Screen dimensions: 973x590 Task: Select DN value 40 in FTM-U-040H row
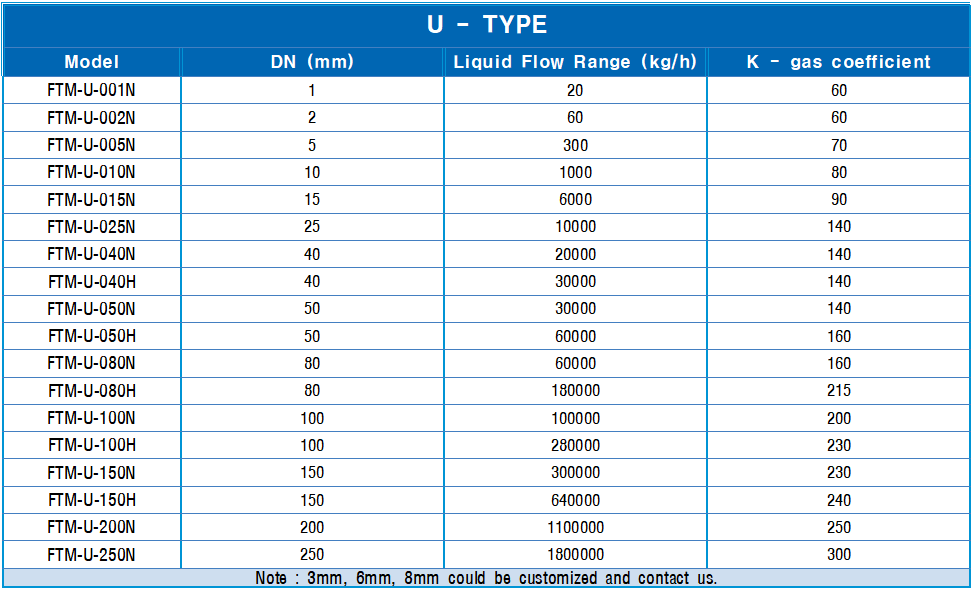[x=312, y=282]
